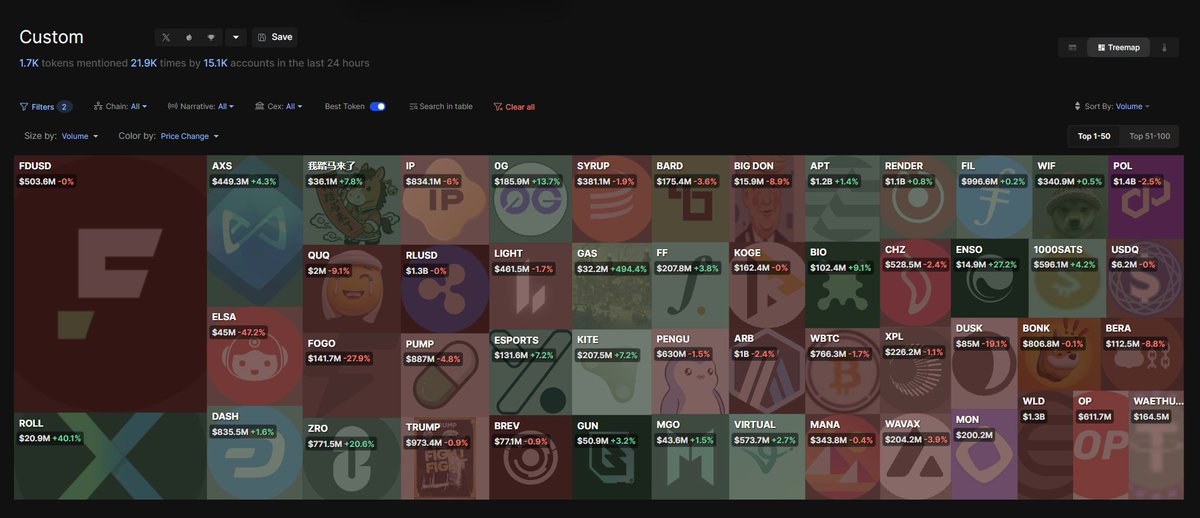Click the BIO token logo tile
The width and height of the screenshot is (1200, 518).
coord(842,286)
